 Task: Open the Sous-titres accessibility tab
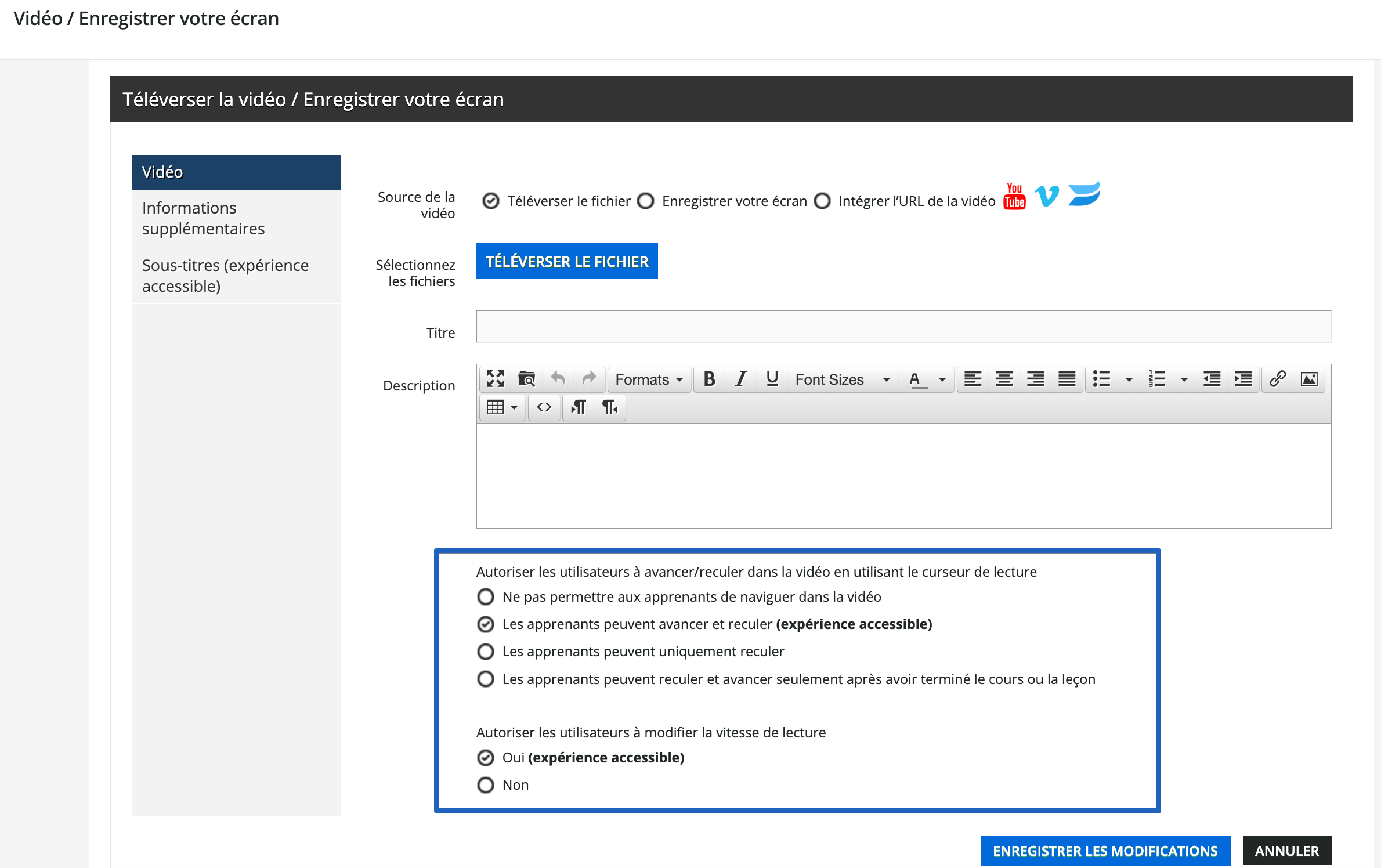click(226, 275)
